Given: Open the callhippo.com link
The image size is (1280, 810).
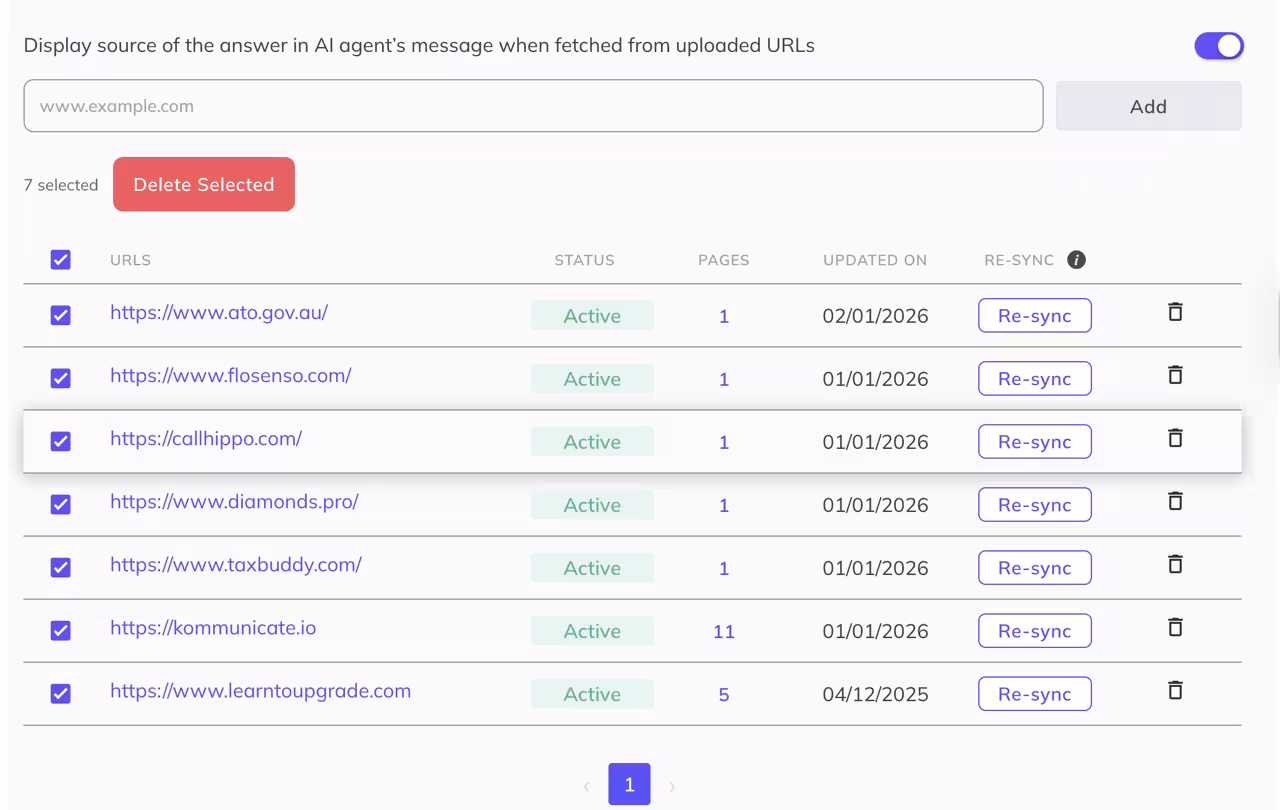Looking at the screenshot, I should point(205,438).
